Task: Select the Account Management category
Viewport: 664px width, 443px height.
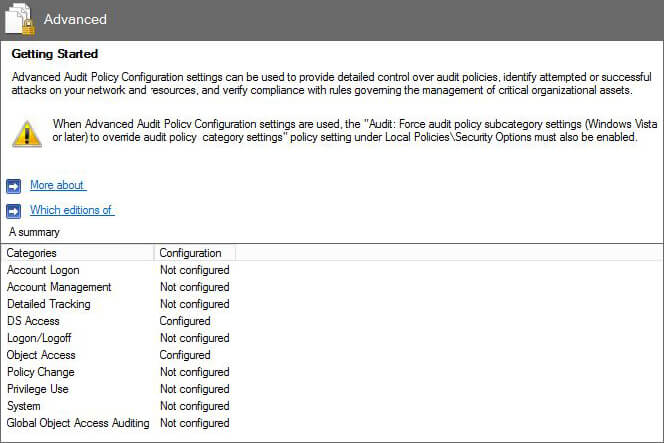Action: coord(59,287)
